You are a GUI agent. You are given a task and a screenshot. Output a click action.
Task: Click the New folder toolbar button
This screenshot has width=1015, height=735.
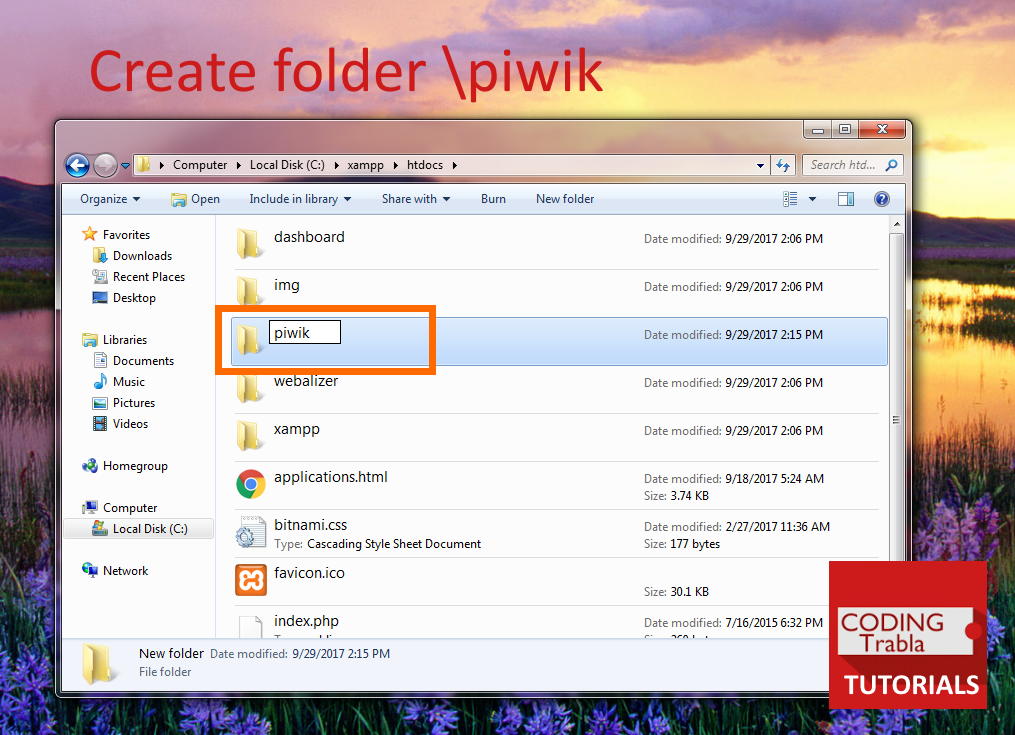(564, 198)
